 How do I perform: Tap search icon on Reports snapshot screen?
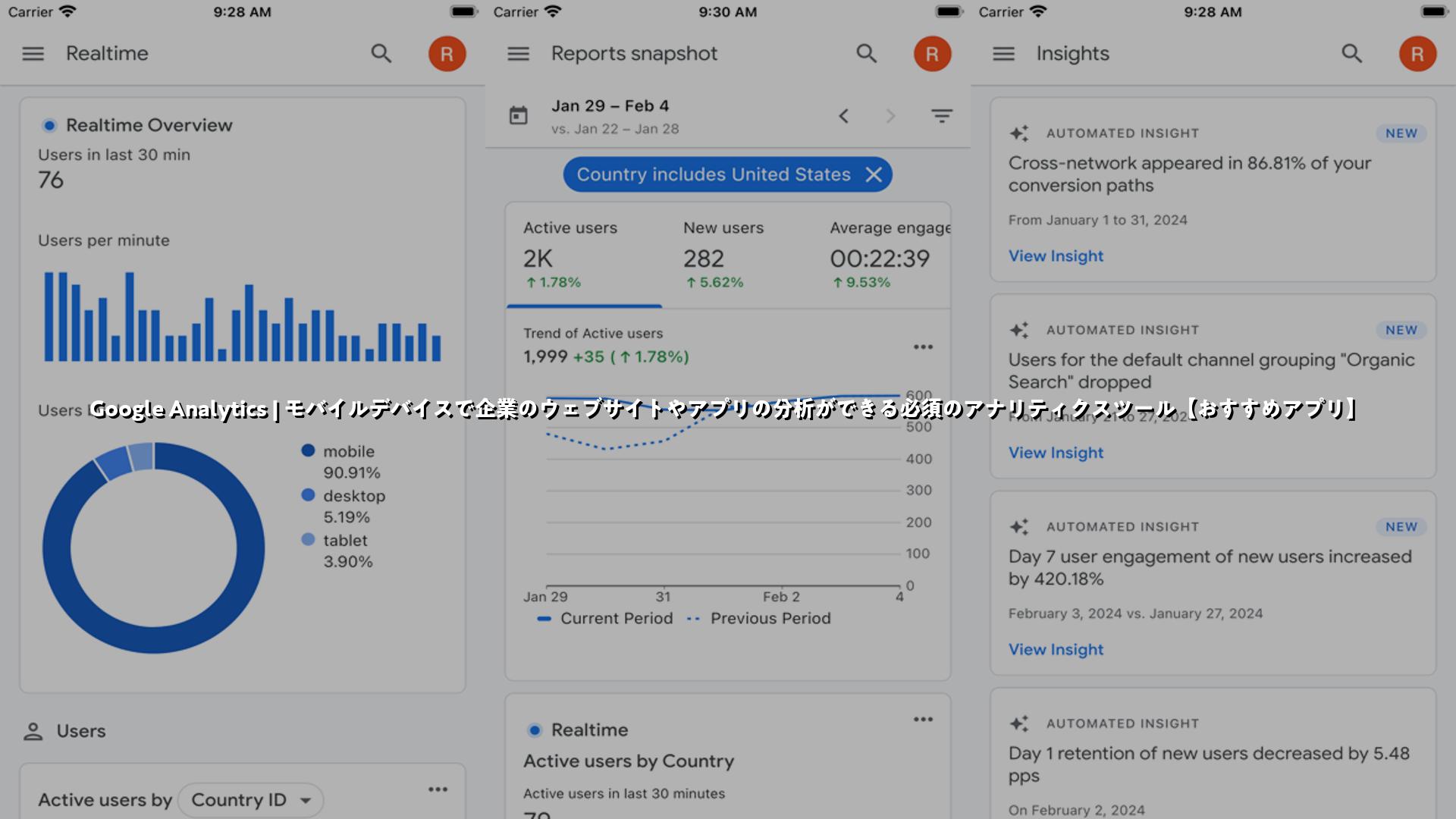[x=867, y=54]
